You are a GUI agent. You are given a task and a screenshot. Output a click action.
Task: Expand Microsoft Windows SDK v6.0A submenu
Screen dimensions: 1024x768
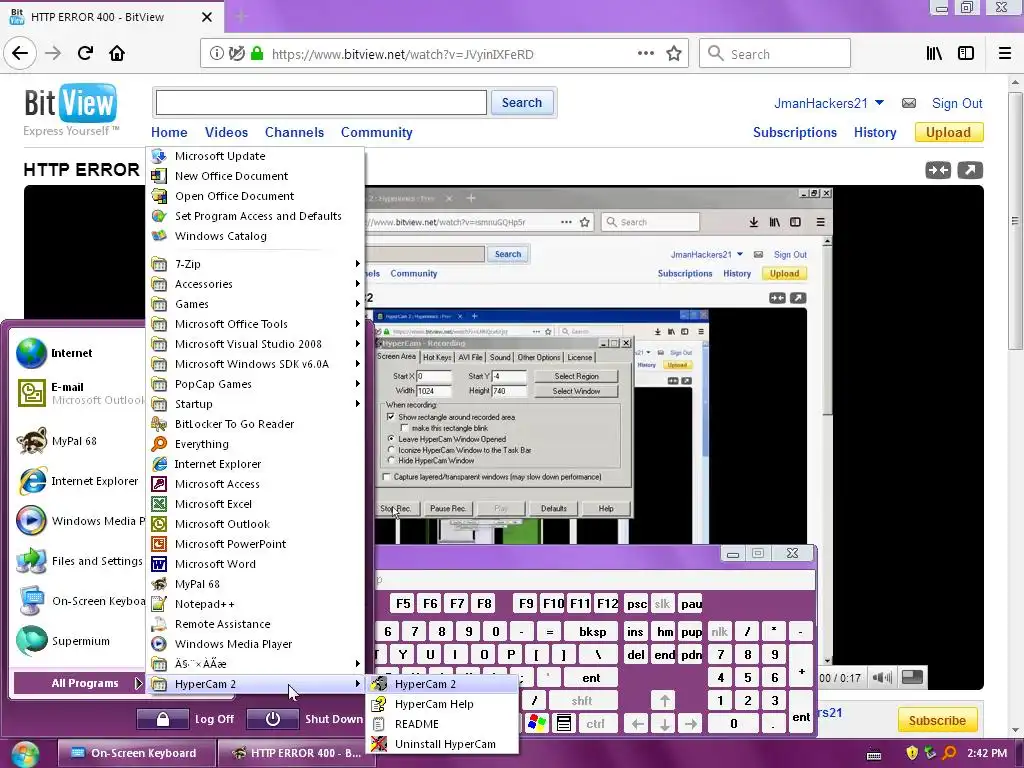tap(255, 364)
